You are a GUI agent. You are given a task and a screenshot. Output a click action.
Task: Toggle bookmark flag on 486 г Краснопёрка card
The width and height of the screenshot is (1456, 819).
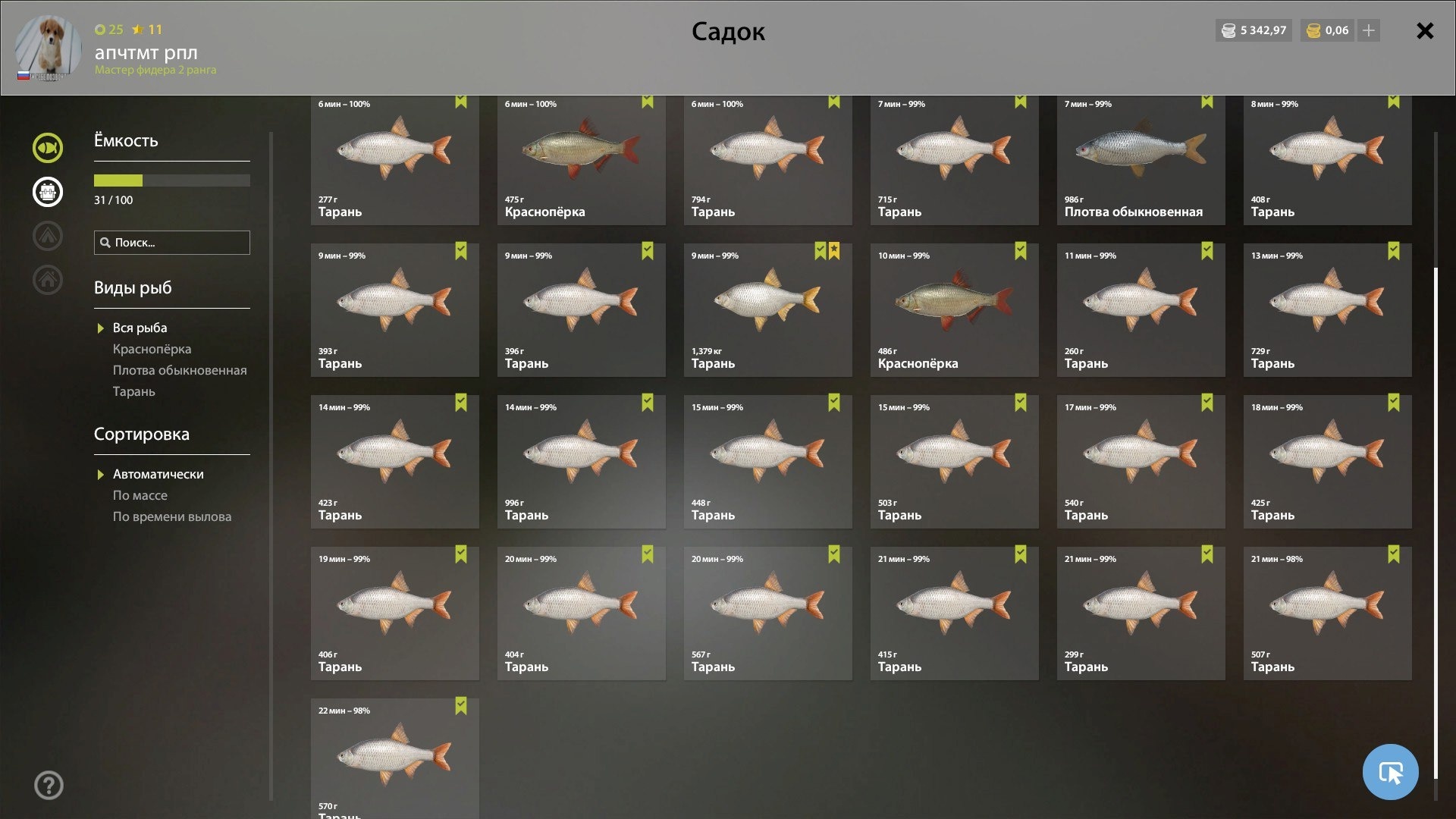pyautogui.click(x=1021, y=251)
